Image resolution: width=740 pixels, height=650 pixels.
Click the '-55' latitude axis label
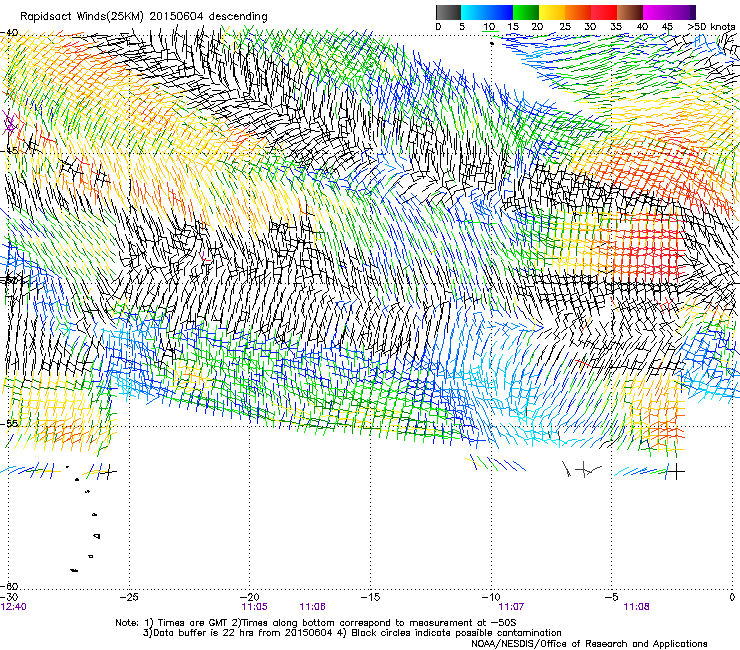pos(9,423)
